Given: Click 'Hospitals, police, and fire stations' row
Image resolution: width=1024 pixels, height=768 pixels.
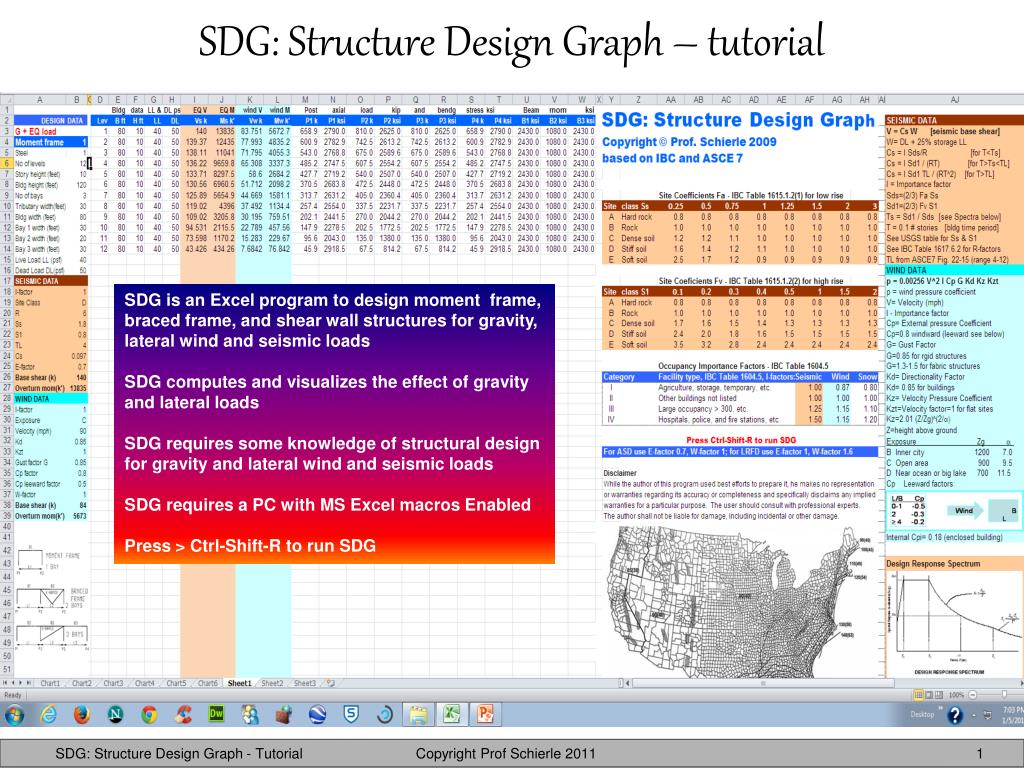Looking at the screenshot, I should 741,419.
